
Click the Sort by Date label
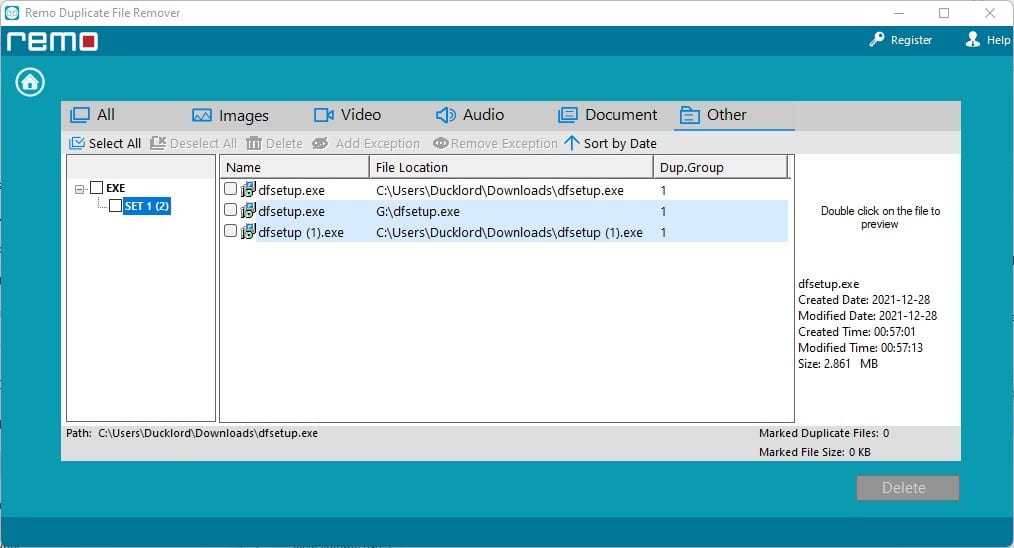[620, 144]
